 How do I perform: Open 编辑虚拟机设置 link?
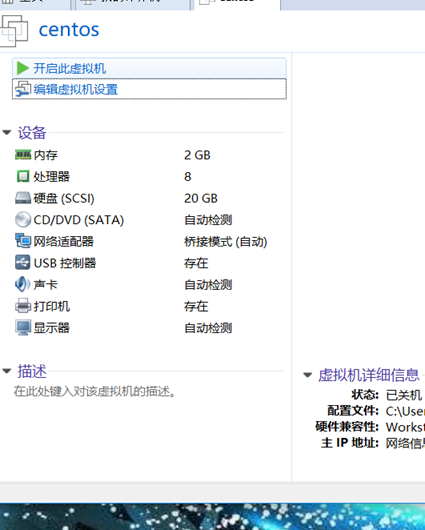coord(149,89)
